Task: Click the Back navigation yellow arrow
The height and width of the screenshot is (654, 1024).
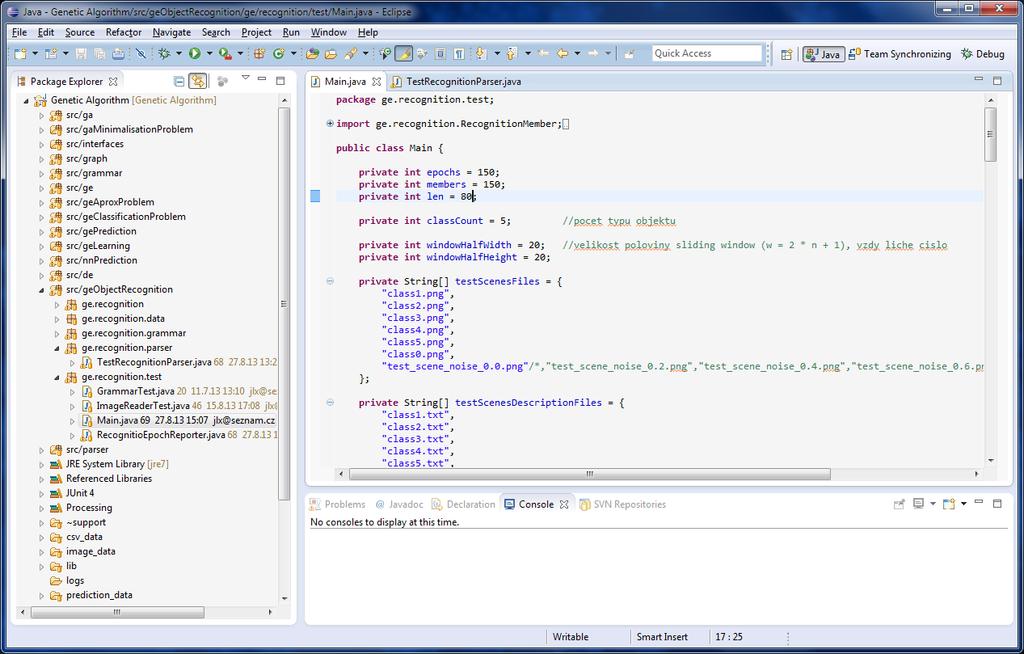Action: tap(562, 54)
